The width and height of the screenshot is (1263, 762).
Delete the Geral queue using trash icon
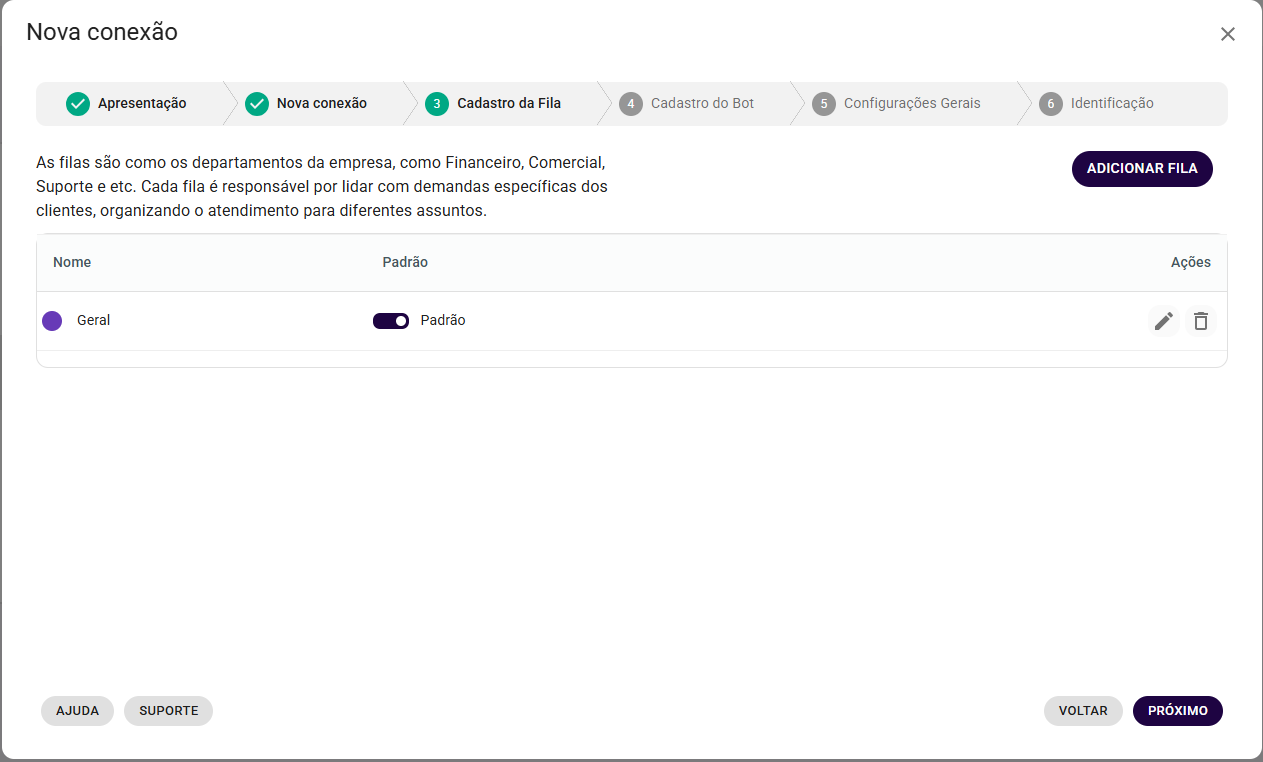pos(1201,321)
